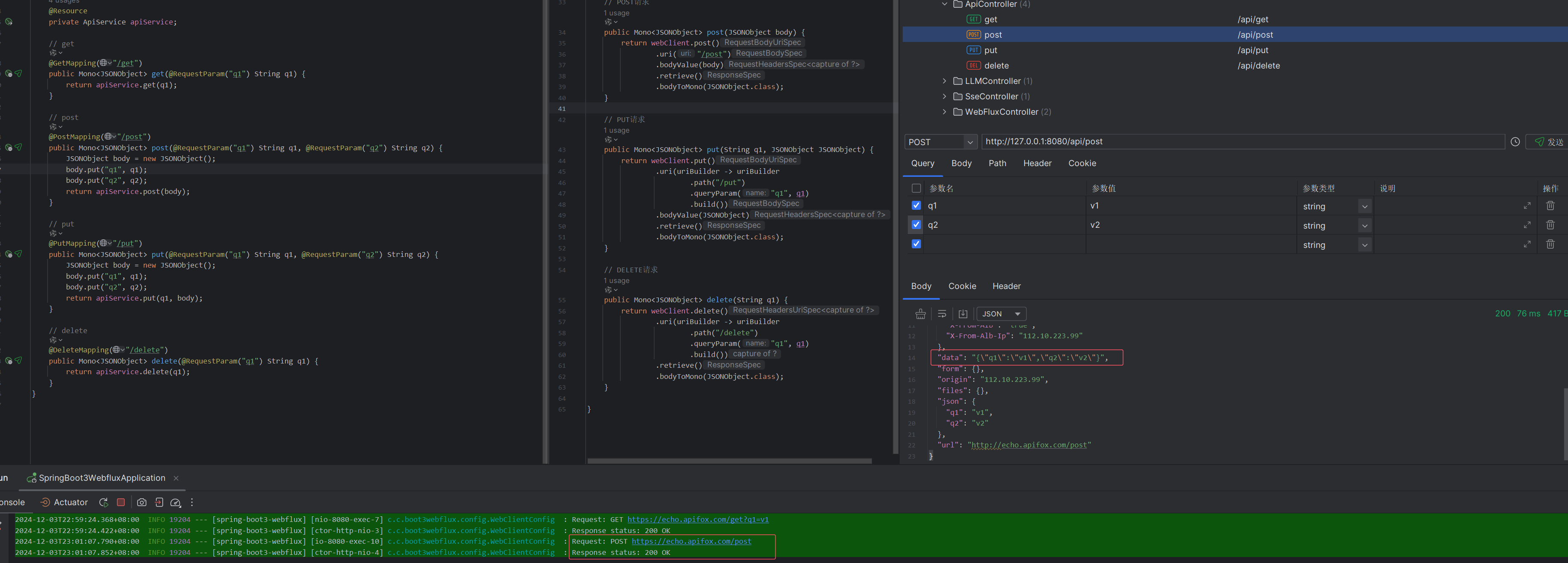Uncheck the empty parameter row checkbox
This screenshot has width=1568, height=563.
pyautogui.click(x=916, y=244)
